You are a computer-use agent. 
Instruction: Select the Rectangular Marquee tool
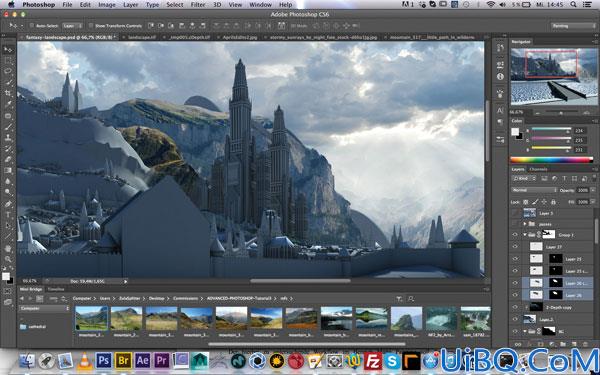8,60
